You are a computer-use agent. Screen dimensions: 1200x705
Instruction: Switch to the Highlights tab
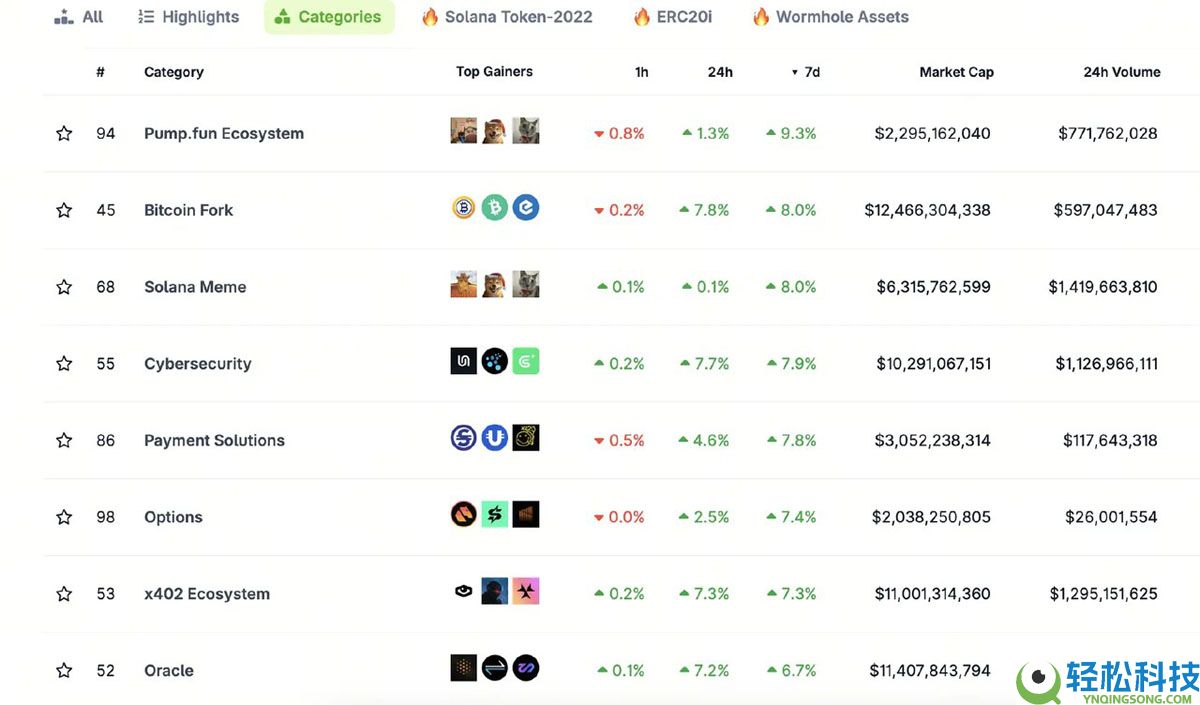point(188,17)
